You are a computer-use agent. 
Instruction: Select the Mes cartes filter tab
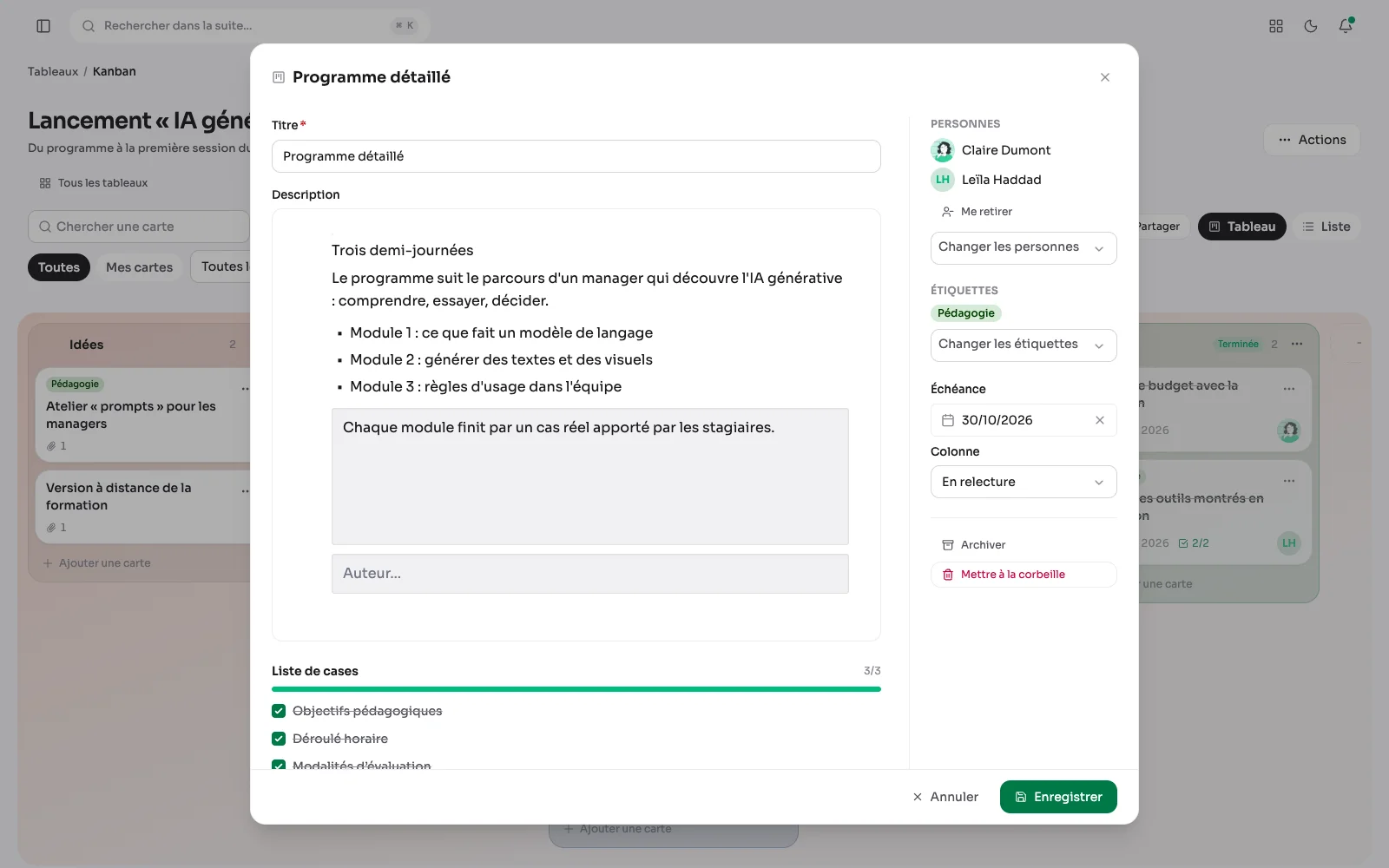pyautogui.click(x=139, y=267)
